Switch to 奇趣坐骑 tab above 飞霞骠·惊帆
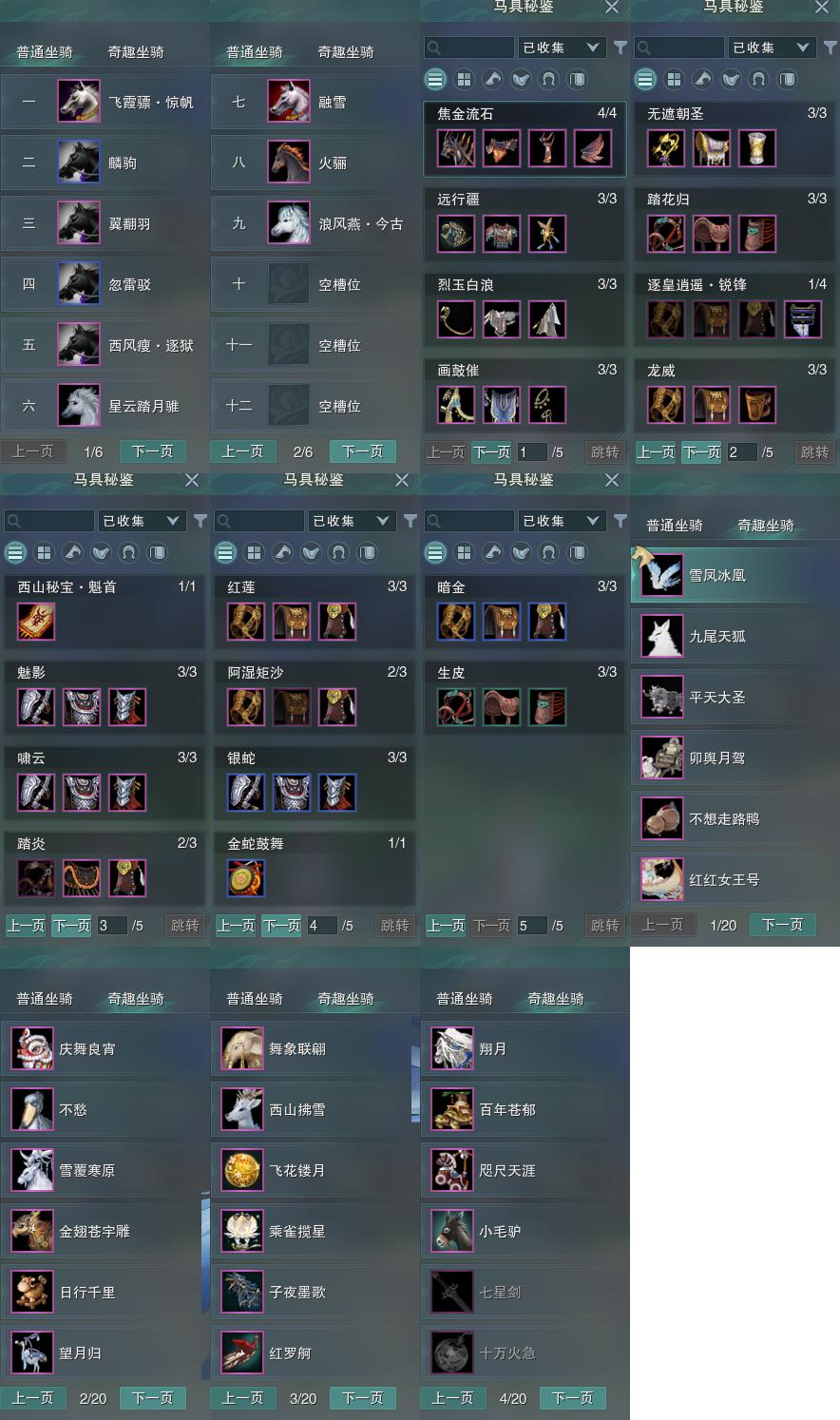 tap(136, 51)
